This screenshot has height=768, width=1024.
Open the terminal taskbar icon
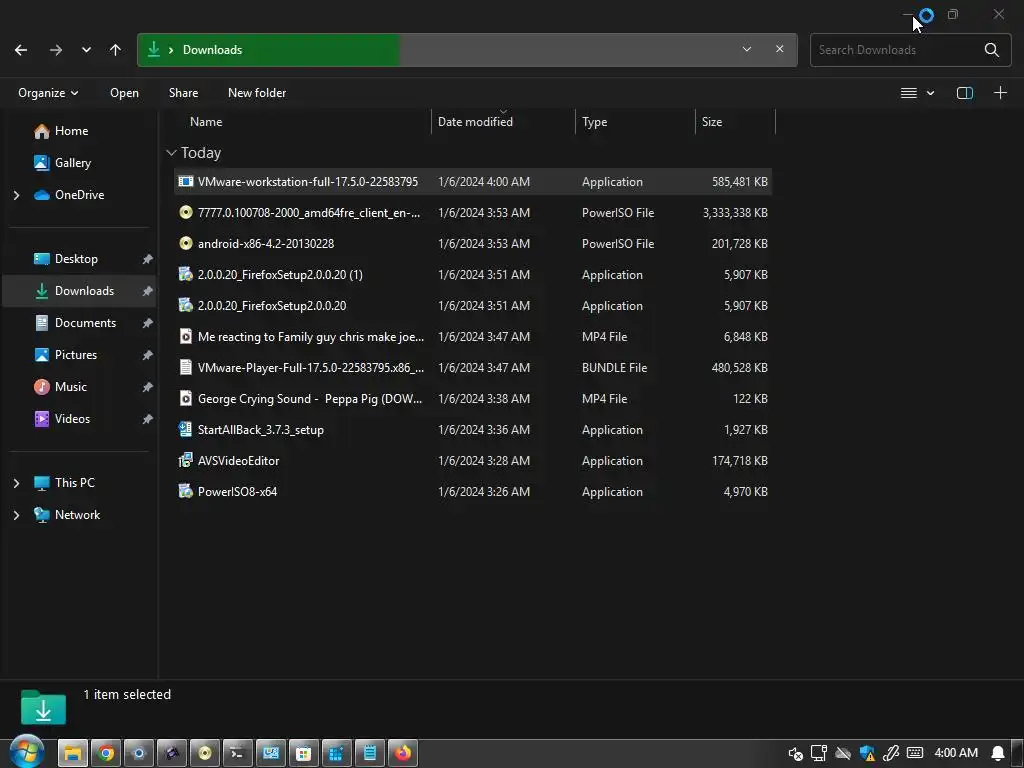pos(238,753)
